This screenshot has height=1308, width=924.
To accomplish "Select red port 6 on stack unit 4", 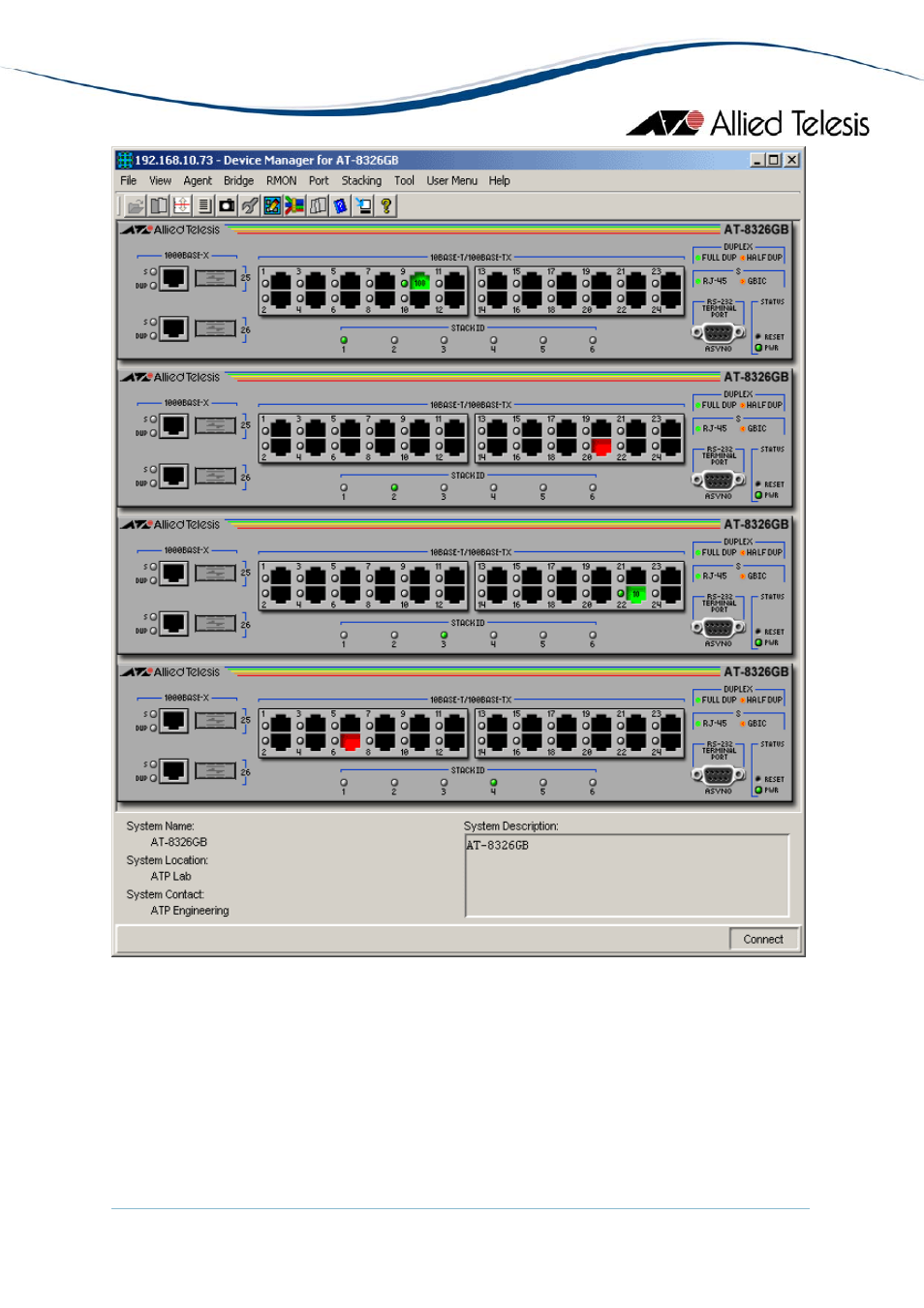I will (x=351, y=742).
